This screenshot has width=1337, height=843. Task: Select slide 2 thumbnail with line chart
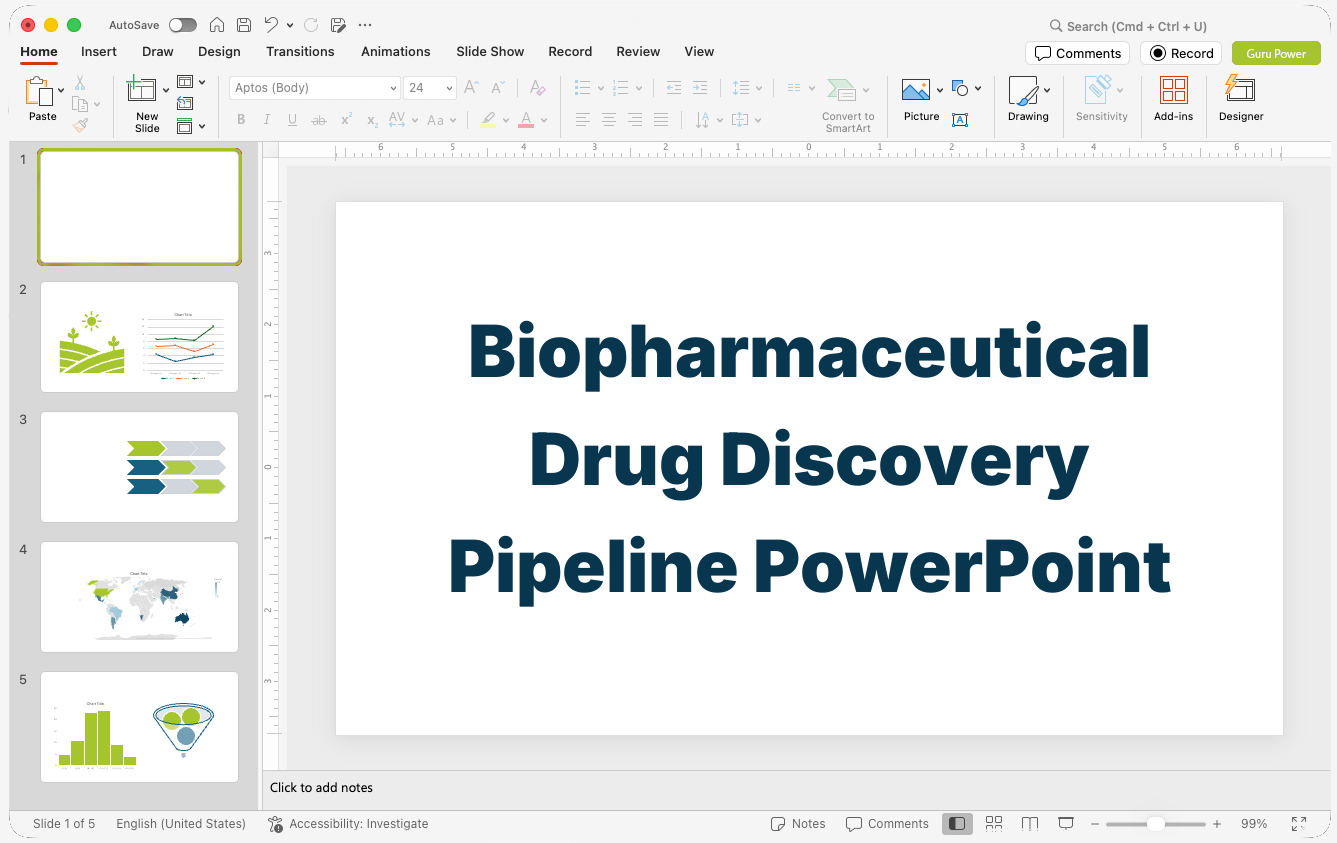click(x=140, y=337)
